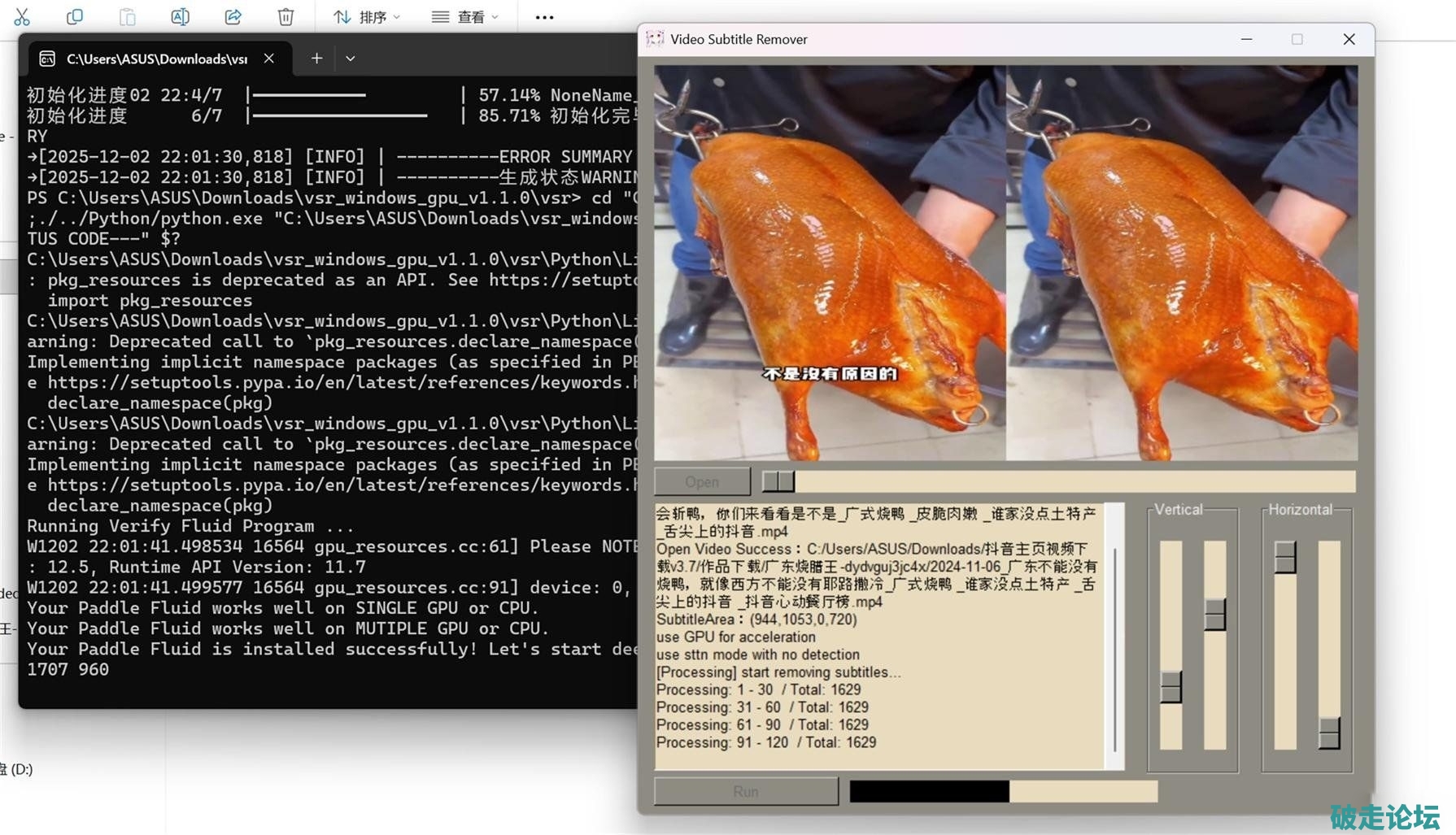Click the right Vertical slider handle
The width and height of the screenshot is (1456, 835).
[1214, 614]
